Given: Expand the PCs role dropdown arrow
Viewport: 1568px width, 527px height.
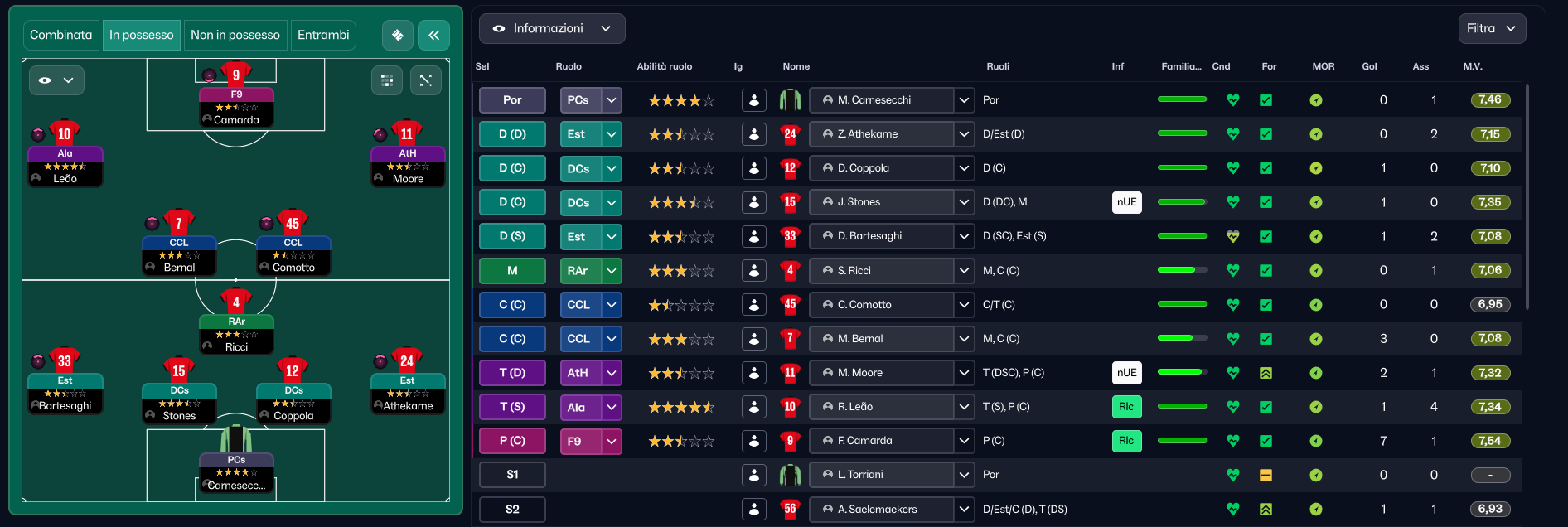Looking at the screenshot, I should 612,100.
